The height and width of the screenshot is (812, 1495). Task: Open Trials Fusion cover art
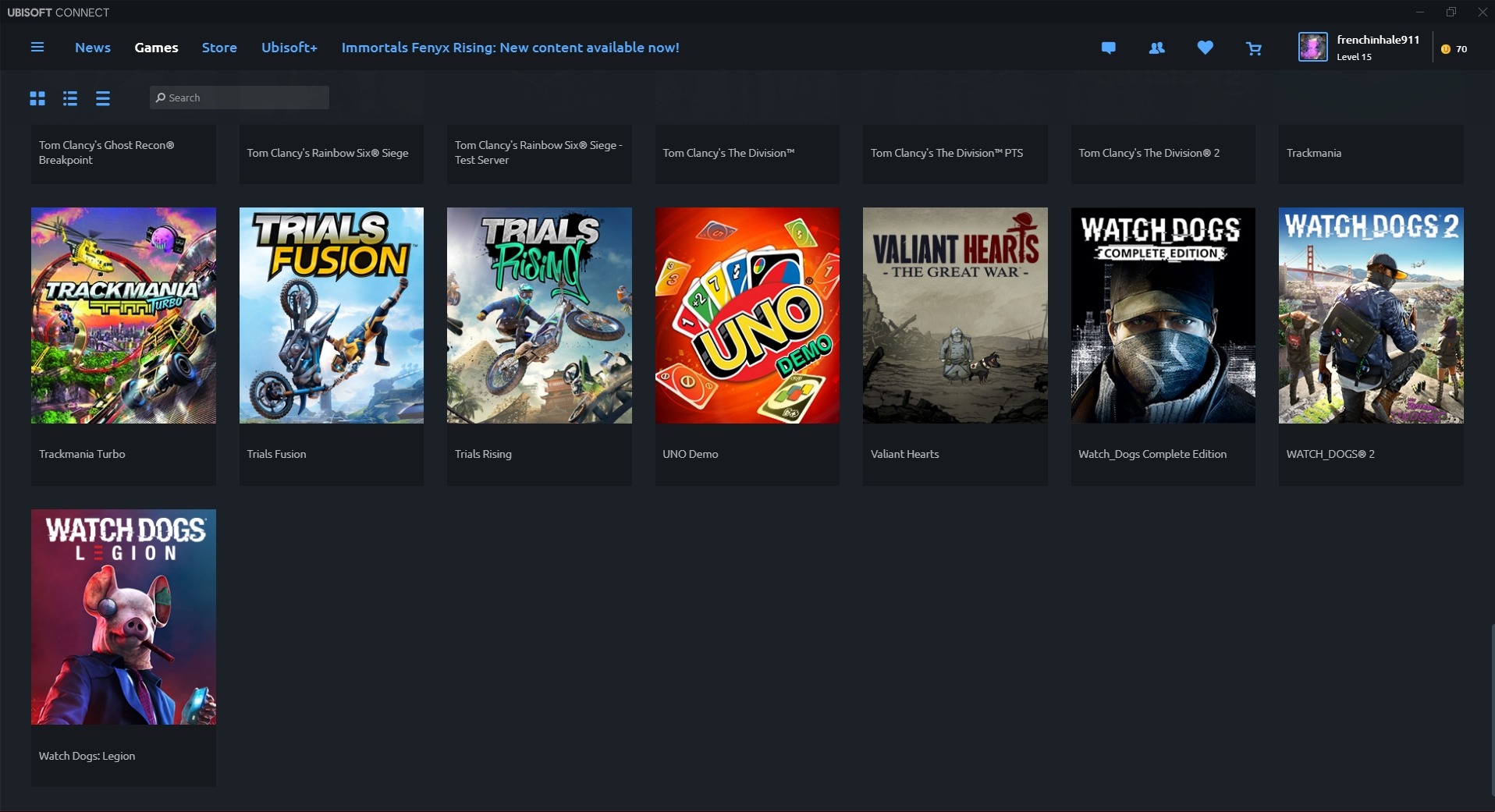tap(332, 315)
